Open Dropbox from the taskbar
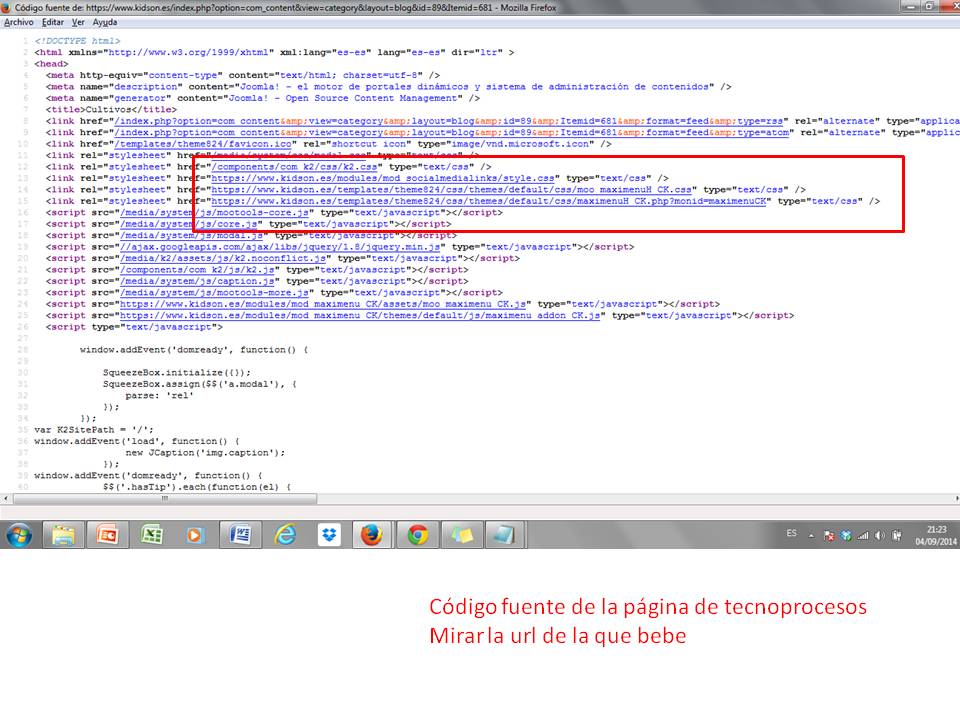 coord(329,535)
